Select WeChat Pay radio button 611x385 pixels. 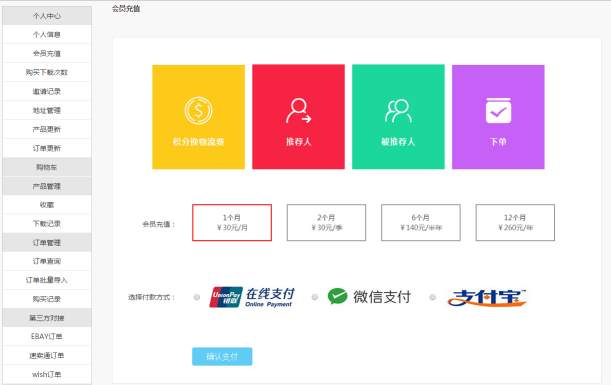(x=314, y=297)
